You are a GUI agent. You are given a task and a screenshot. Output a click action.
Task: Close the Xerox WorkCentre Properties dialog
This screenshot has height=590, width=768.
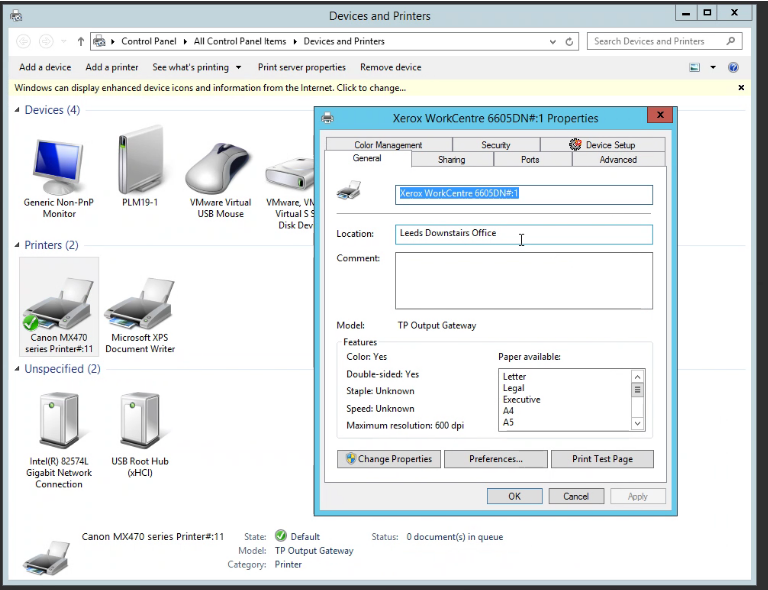[660, 115]
